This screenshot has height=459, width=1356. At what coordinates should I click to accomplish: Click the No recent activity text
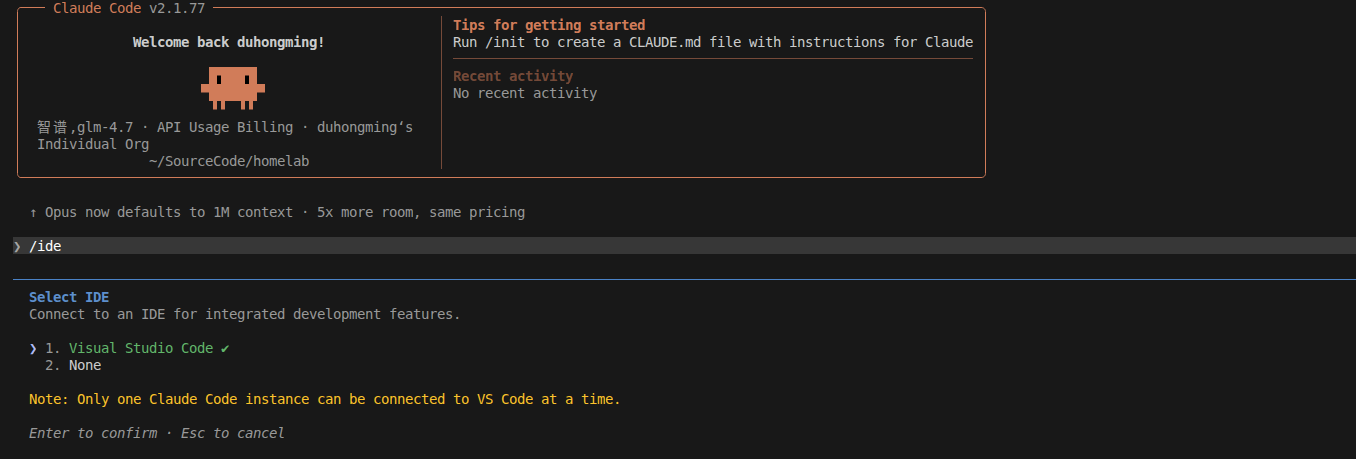point(525,93)
